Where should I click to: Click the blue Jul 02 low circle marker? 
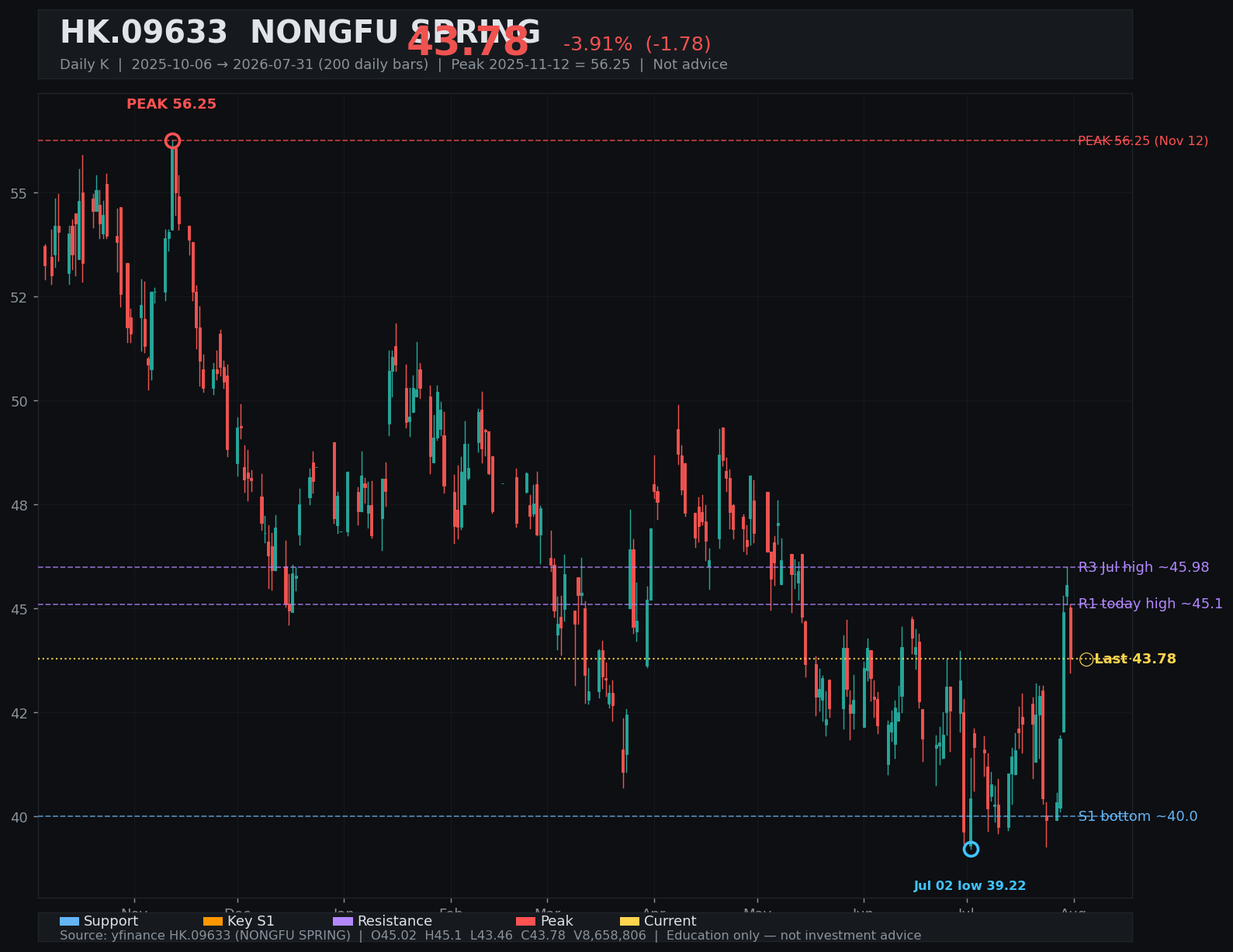point(971,849)
